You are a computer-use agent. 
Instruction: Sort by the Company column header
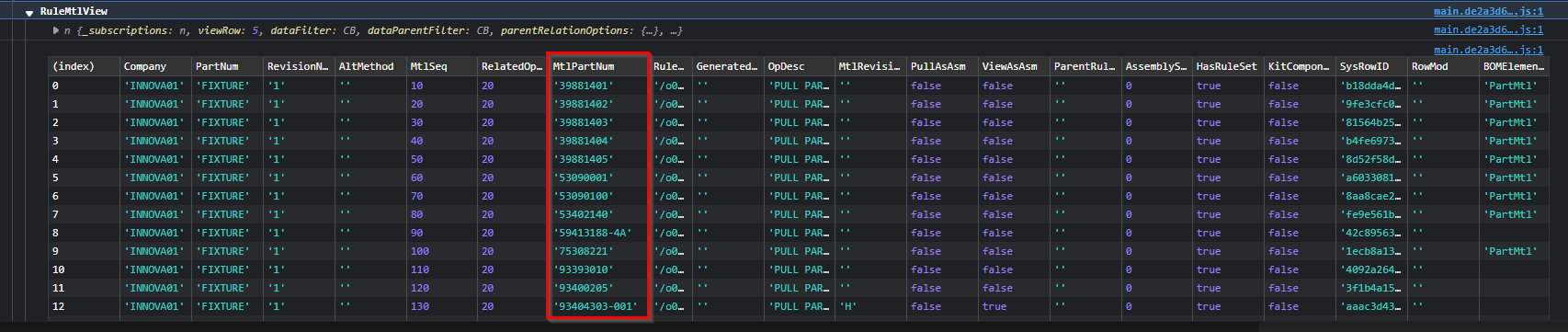(x=156, y=66)
